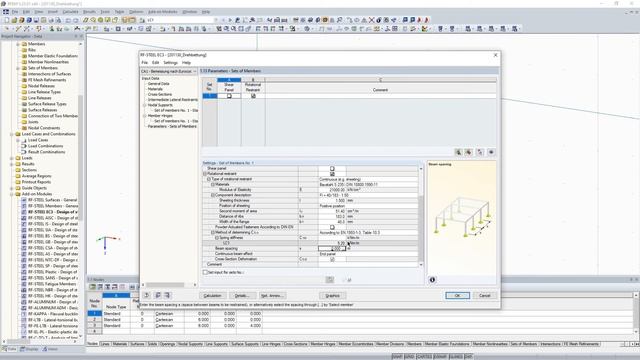Screen dimensions: 640x360
Task: Click the Settings table vertical scrollbar
Action: (x=421, y=216)
